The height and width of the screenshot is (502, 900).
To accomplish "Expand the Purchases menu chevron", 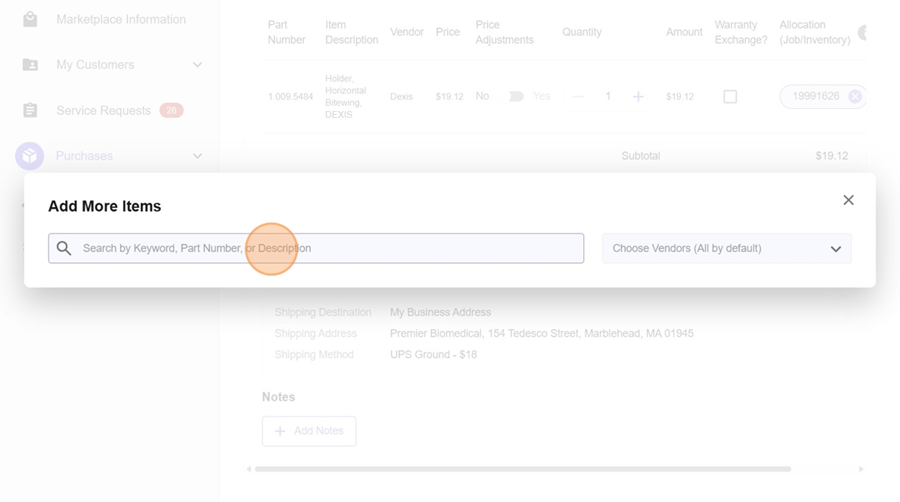I will pyautogui.click(x=197, y=156).
